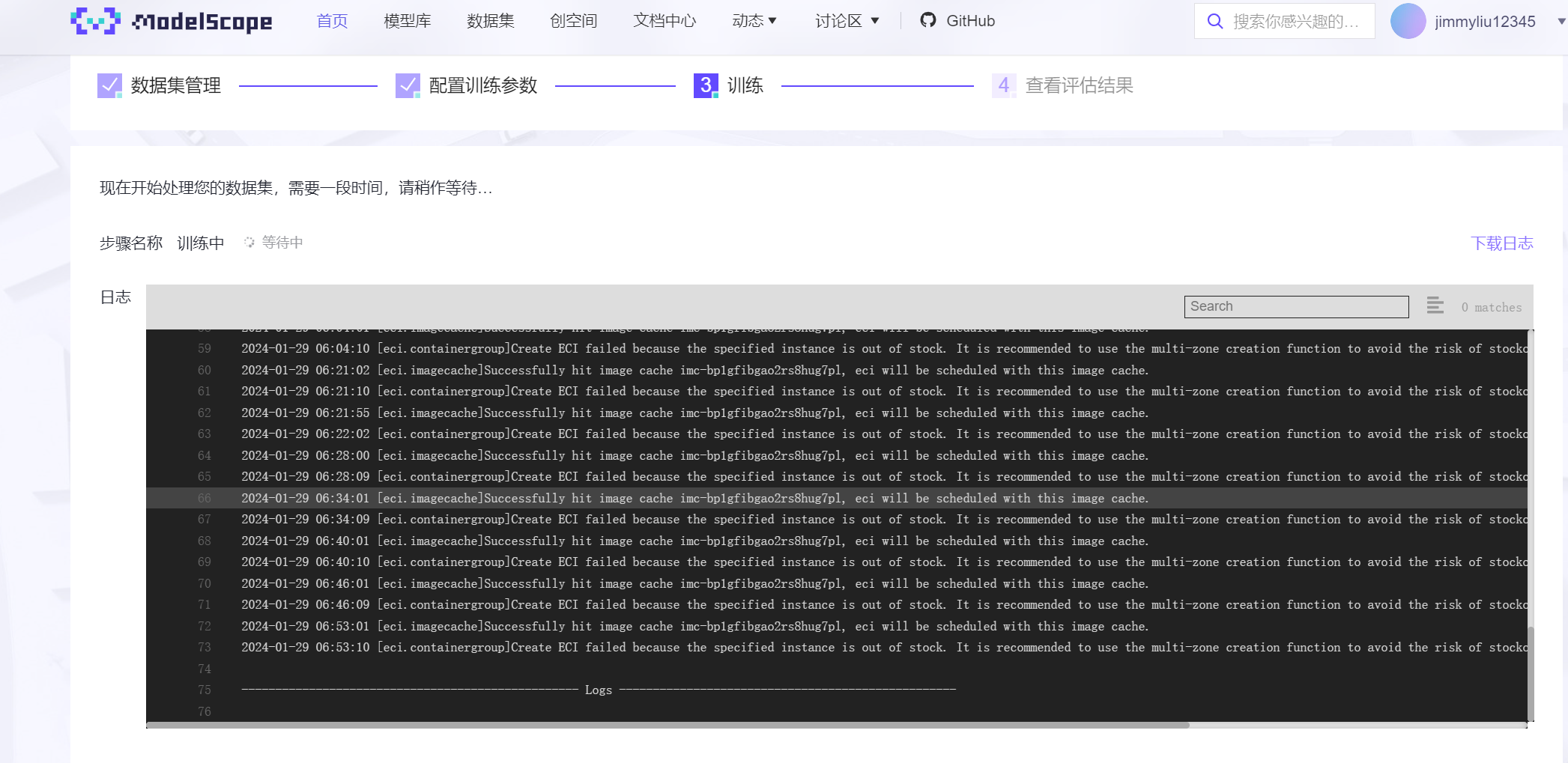Click the checkmark badge on 数据集管理
Screen dimensions: 1568x763
[109, 85]
